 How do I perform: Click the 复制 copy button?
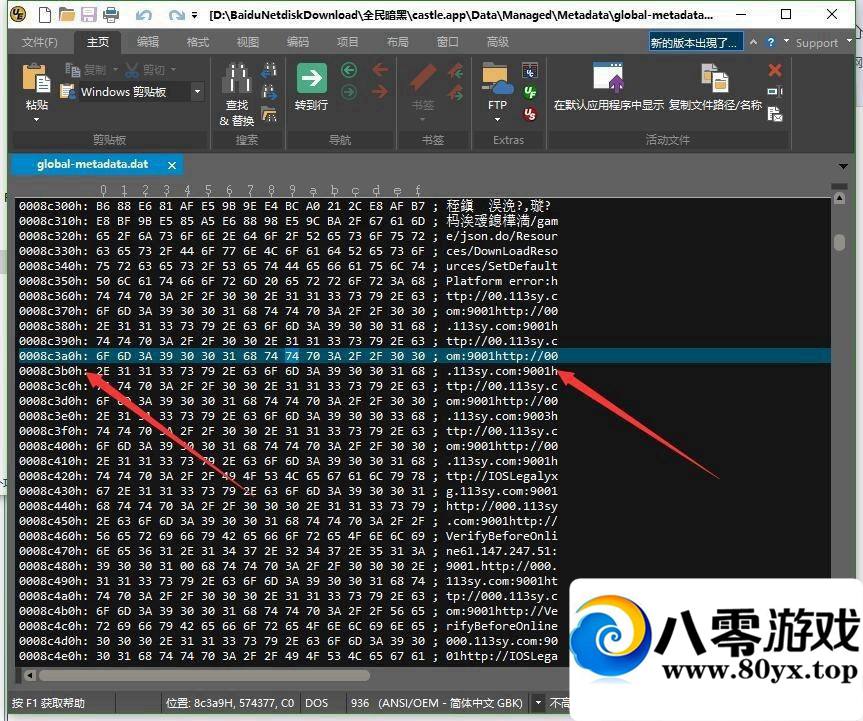(85, 70)
